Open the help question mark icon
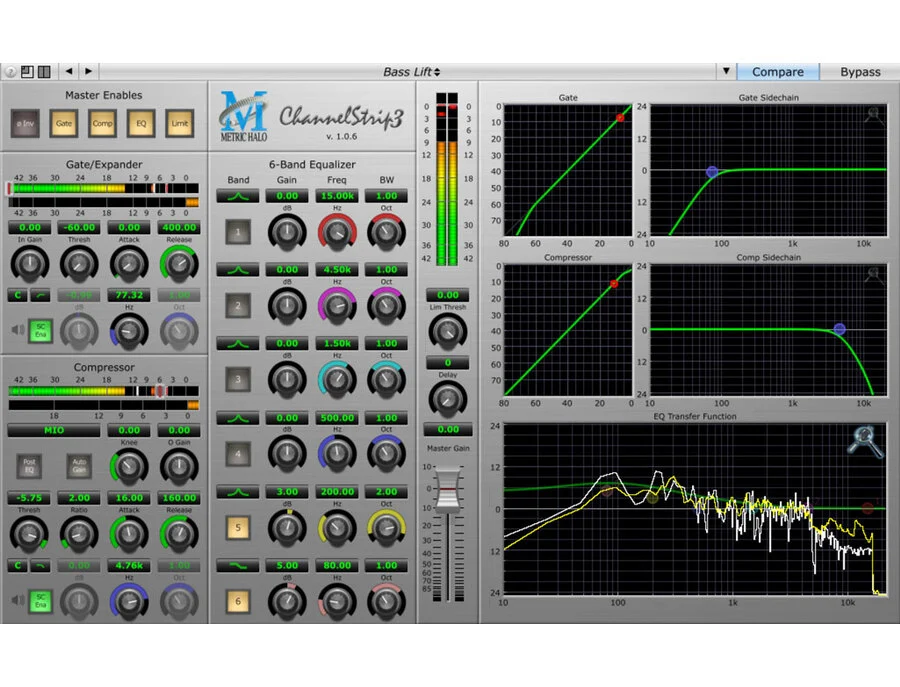The width and height of the screenshot is (900, 687). (x=9, y=72)
